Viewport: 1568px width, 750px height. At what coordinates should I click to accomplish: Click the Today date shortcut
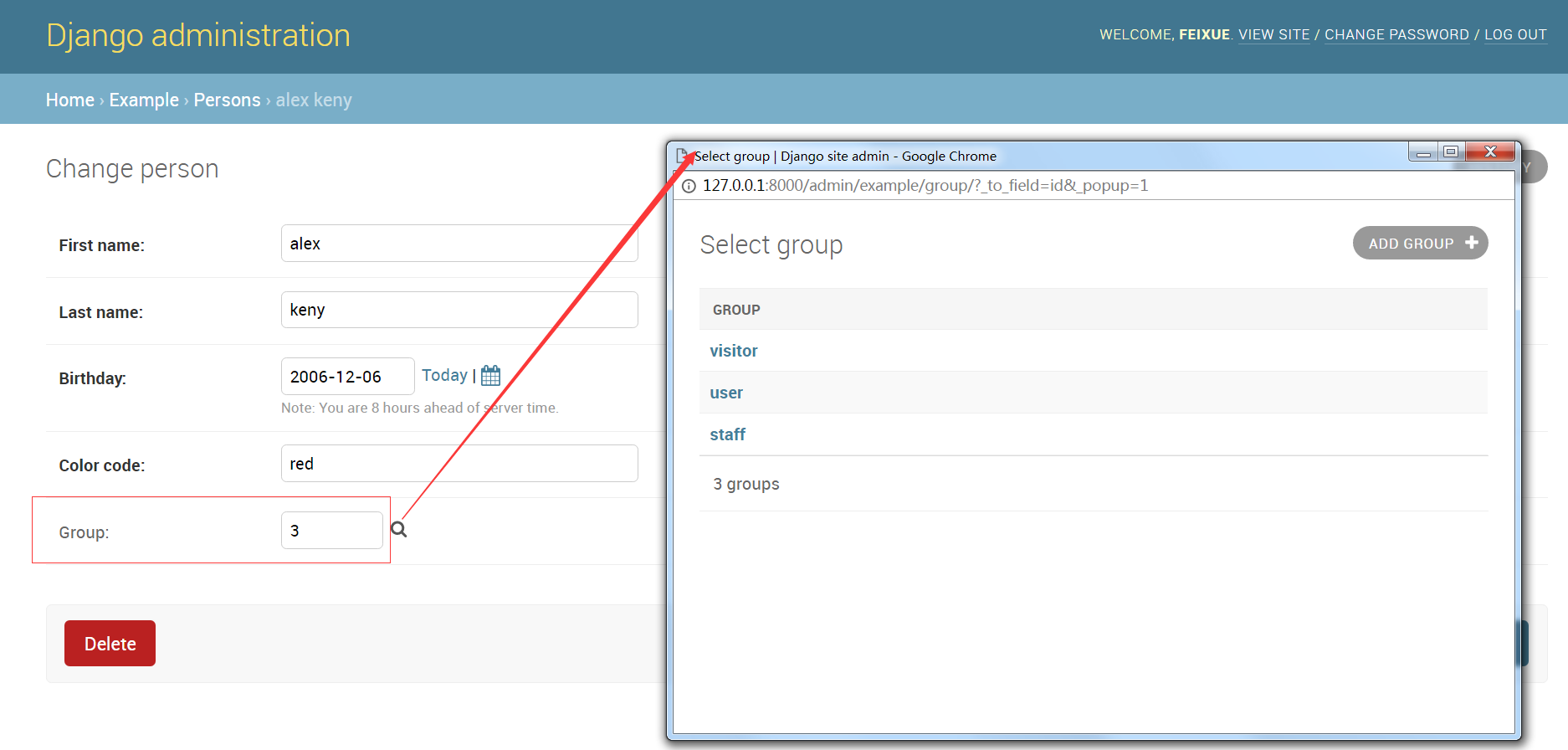click(444, 375)
